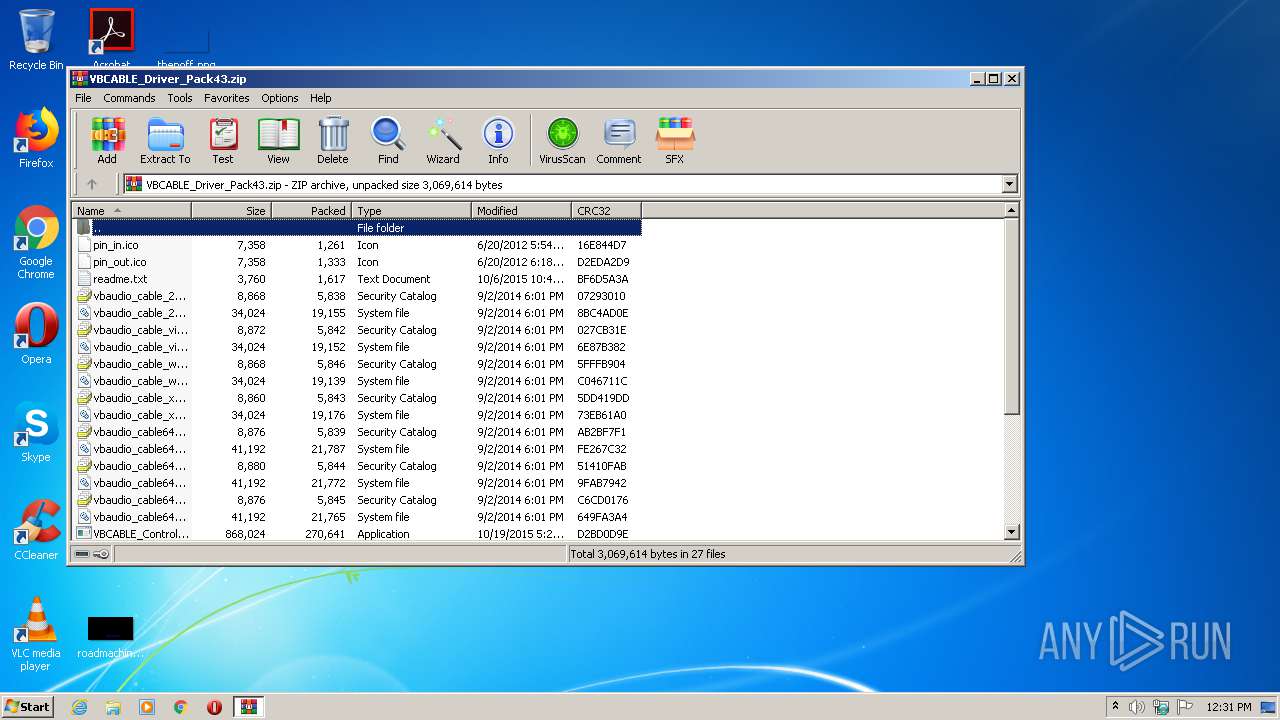
Task: Sort by the Packed column header
Action: pyautogui.click(x=311, y=210)
